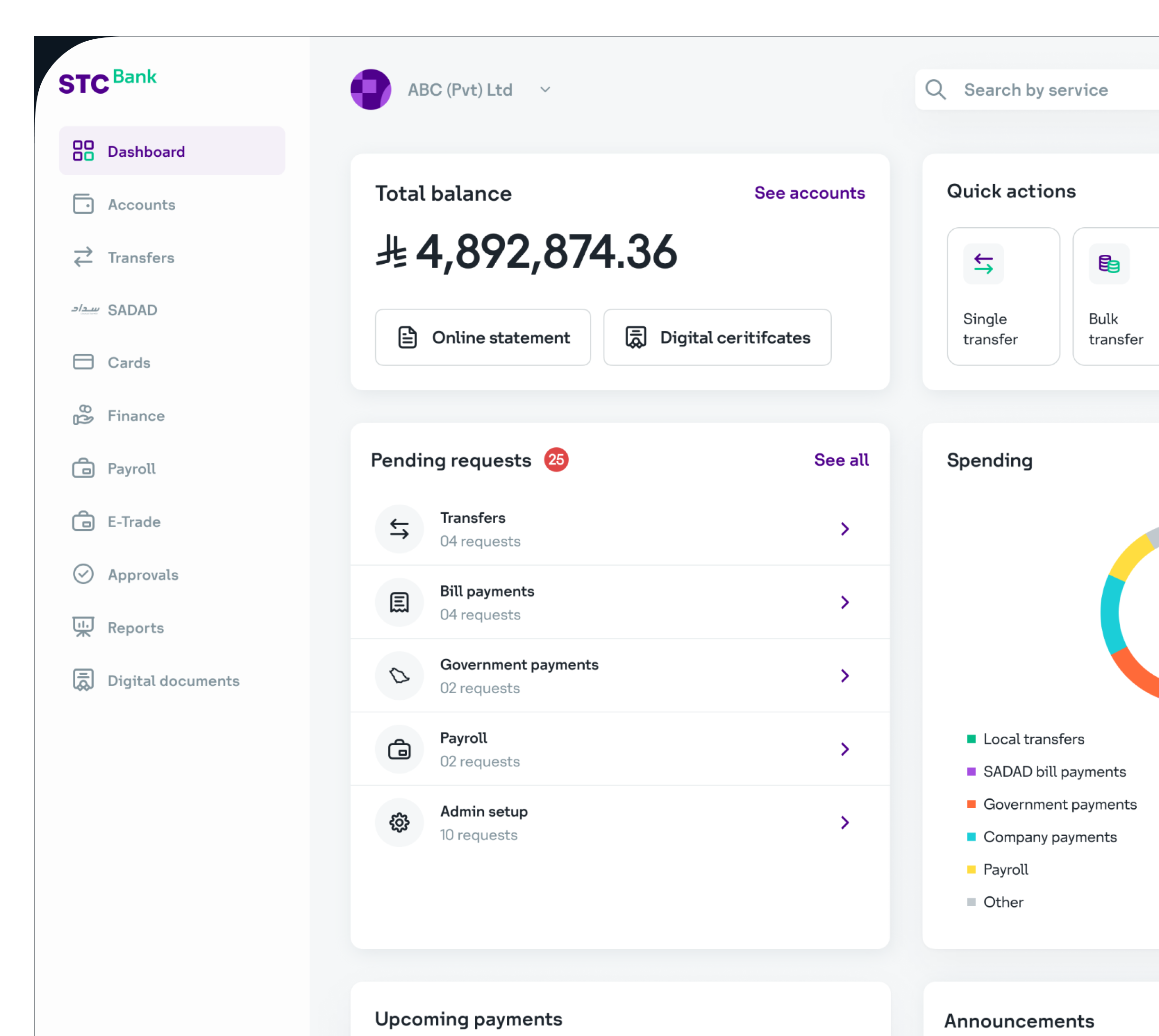This screenshot has width=1159, height=1036.
Task: Open the Online statement button
Action: pyautogui.click(x=483, y=337)
